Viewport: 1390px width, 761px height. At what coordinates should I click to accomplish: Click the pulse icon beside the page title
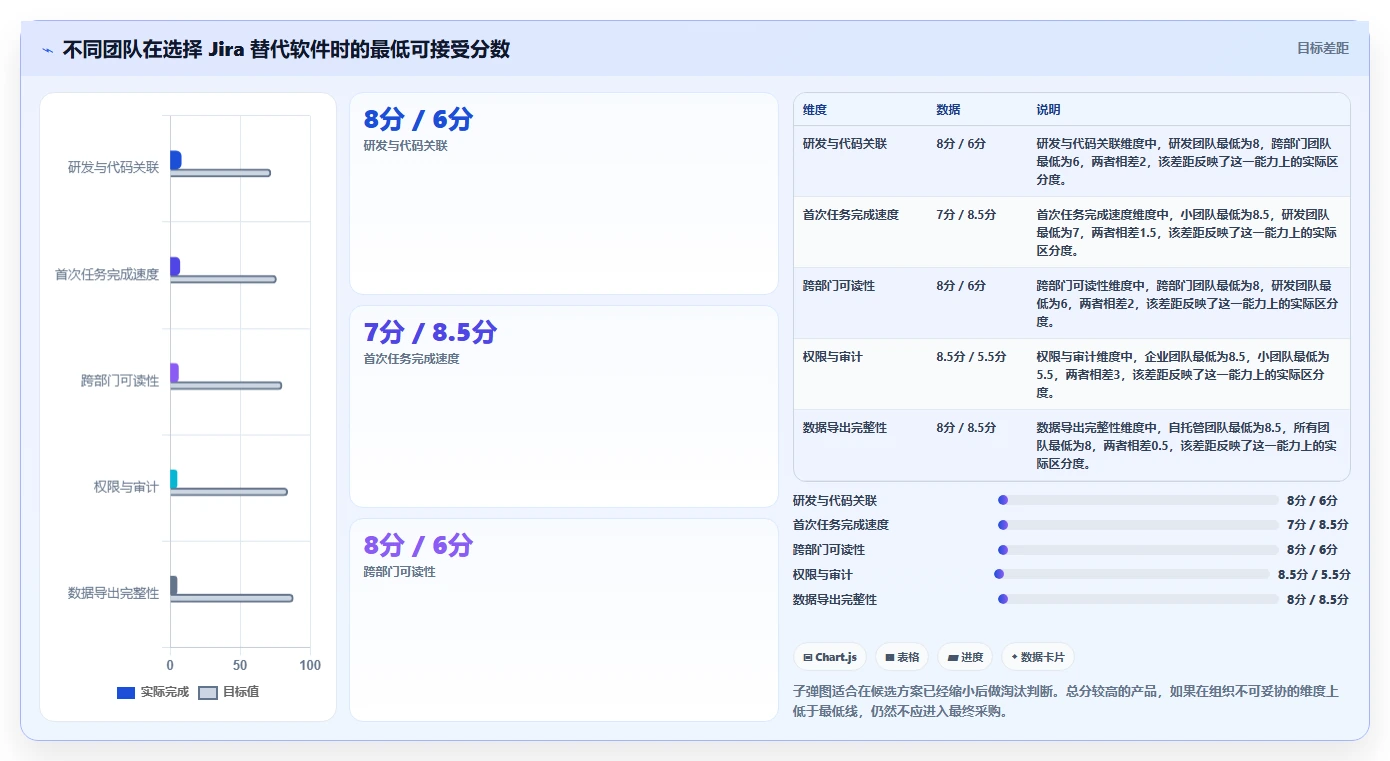pyautogui.click(x=48, y=49)
